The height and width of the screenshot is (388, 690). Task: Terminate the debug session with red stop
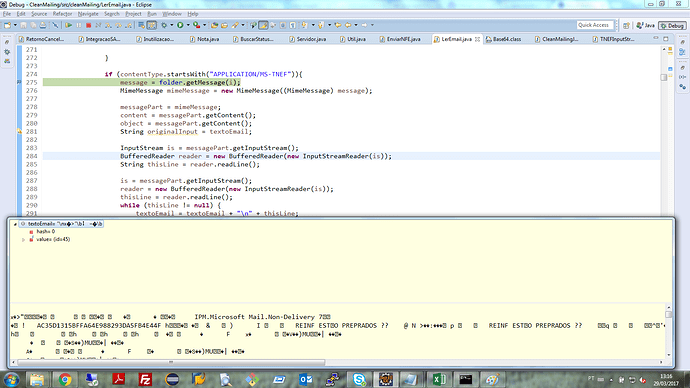[88, 25]
